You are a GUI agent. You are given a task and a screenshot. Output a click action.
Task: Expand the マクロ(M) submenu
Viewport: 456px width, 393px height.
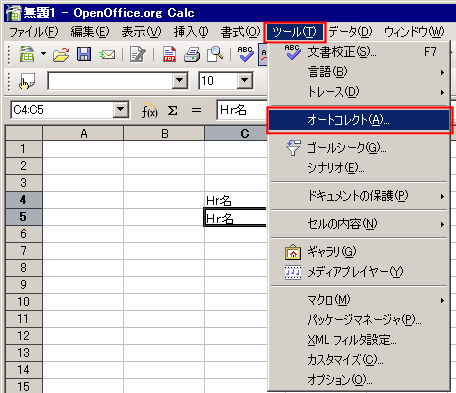359,300
